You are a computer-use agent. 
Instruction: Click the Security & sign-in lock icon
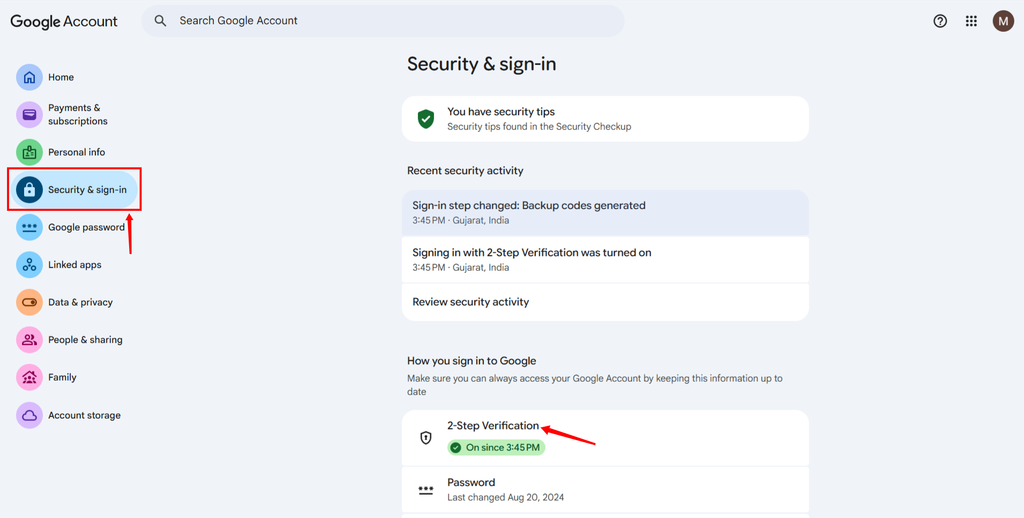[x=29, y=190]
